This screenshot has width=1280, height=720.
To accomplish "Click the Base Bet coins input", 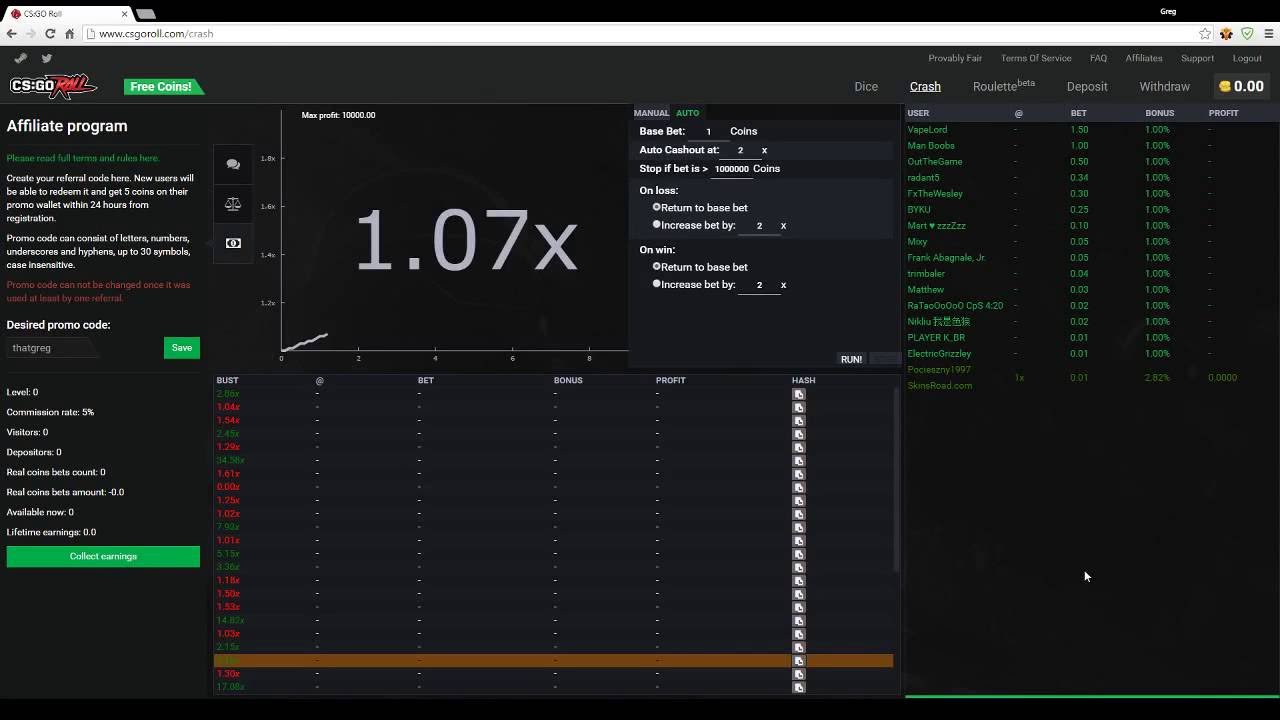I will click(x=708, y=131).
